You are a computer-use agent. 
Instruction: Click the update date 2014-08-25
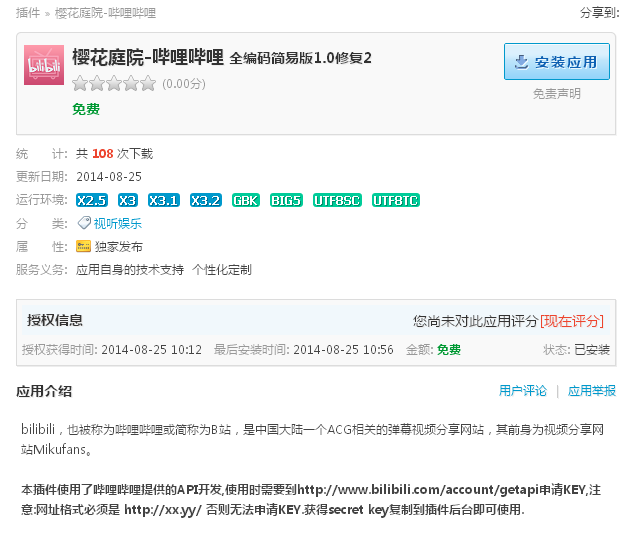click(109, 177)
